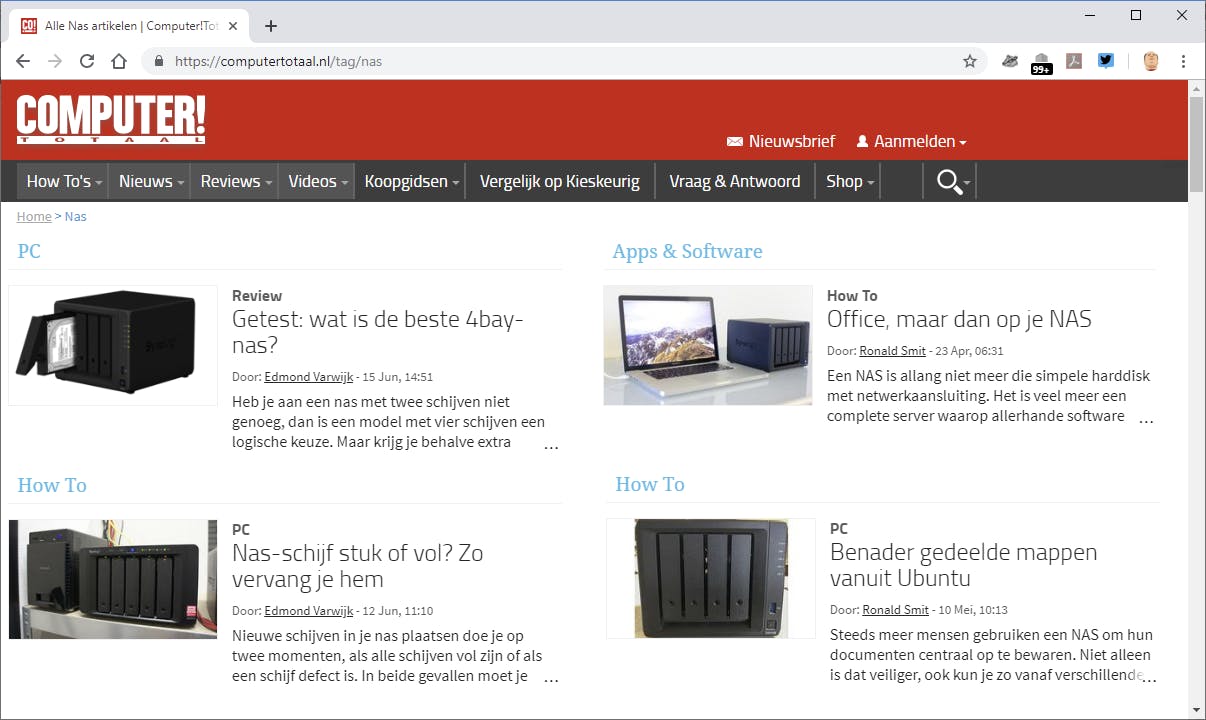Click the first gray extension icon
Image resolution: width=1206 pixels, height=720 pixels.
[1010, 61]
